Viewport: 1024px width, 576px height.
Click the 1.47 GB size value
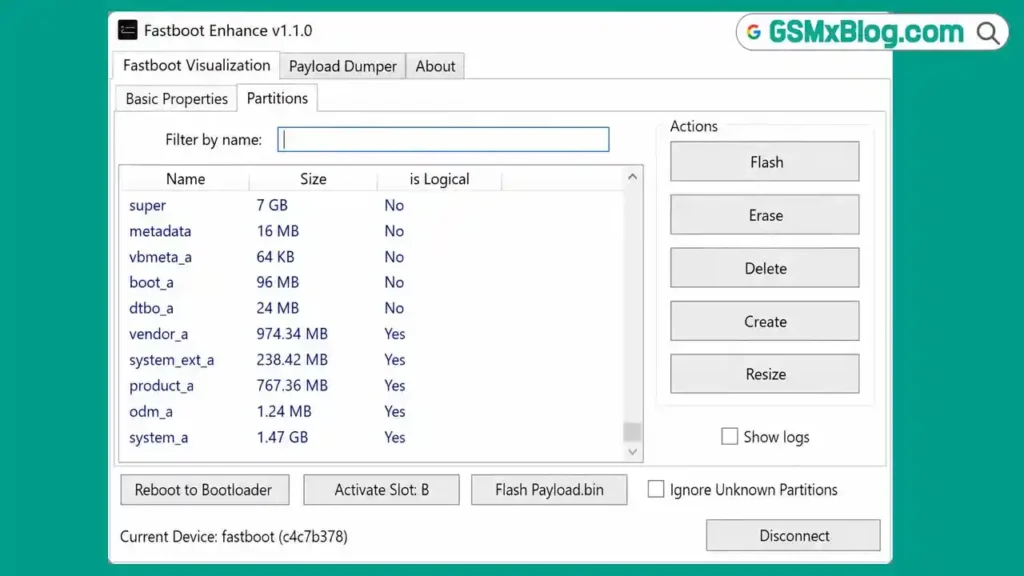282,437
